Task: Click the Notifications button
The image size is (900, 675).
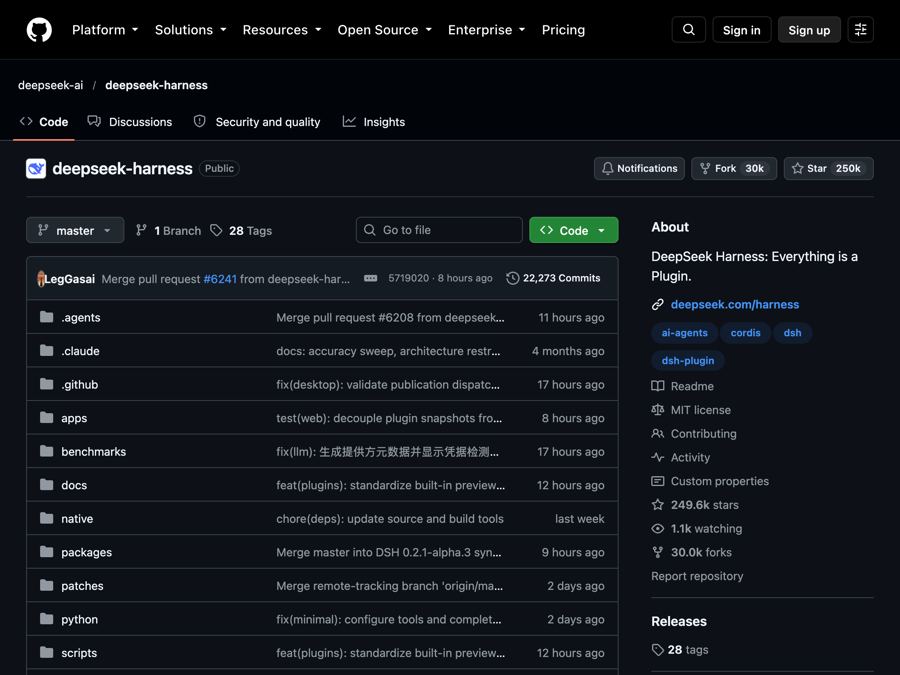Action: [639, 169]
